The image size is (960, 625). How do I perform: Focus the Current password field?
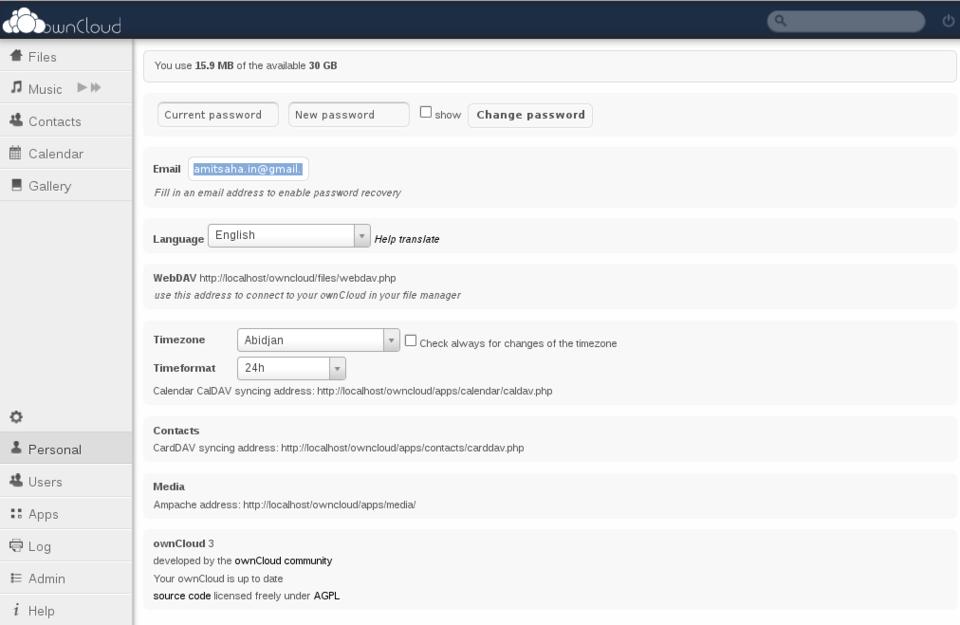(218, 114)
